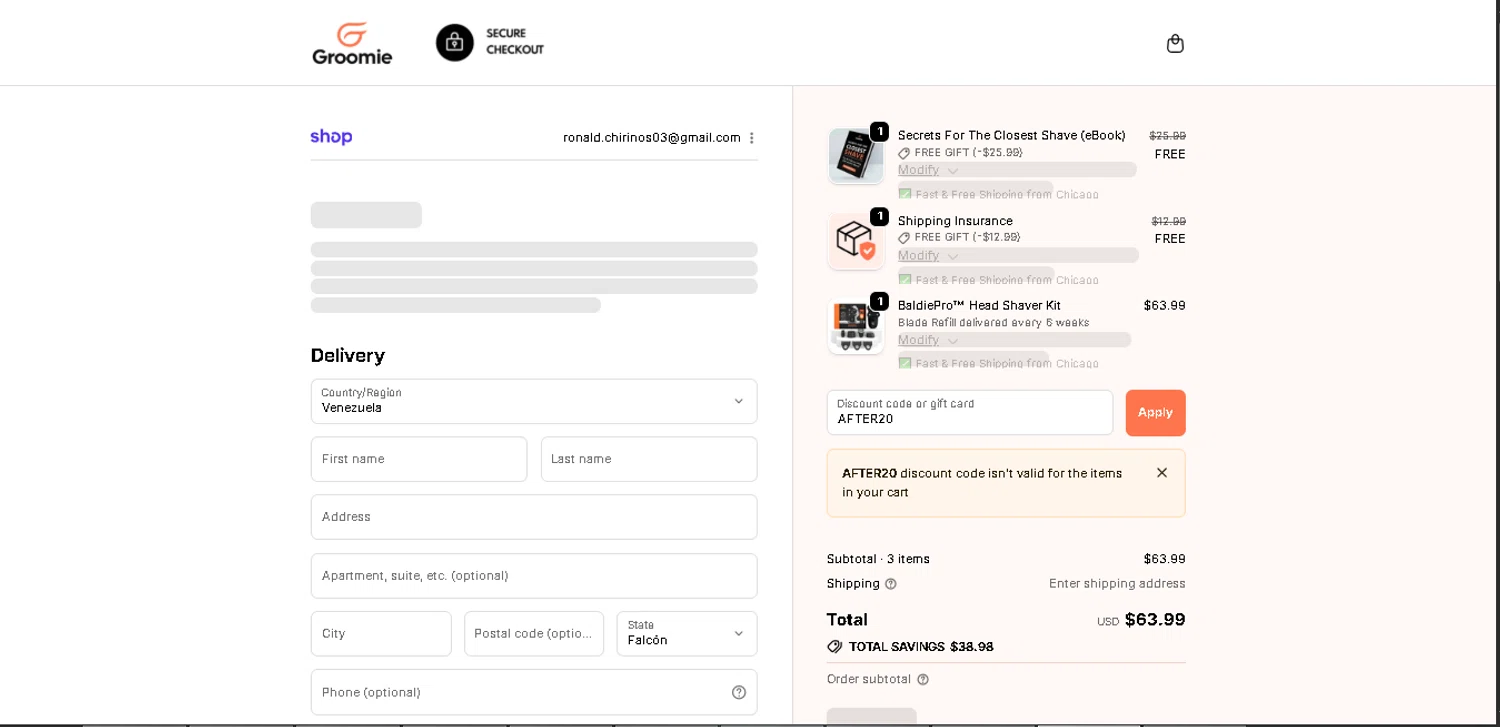
Task: Click the Shipping help question icon
Action: pos(891,584)
